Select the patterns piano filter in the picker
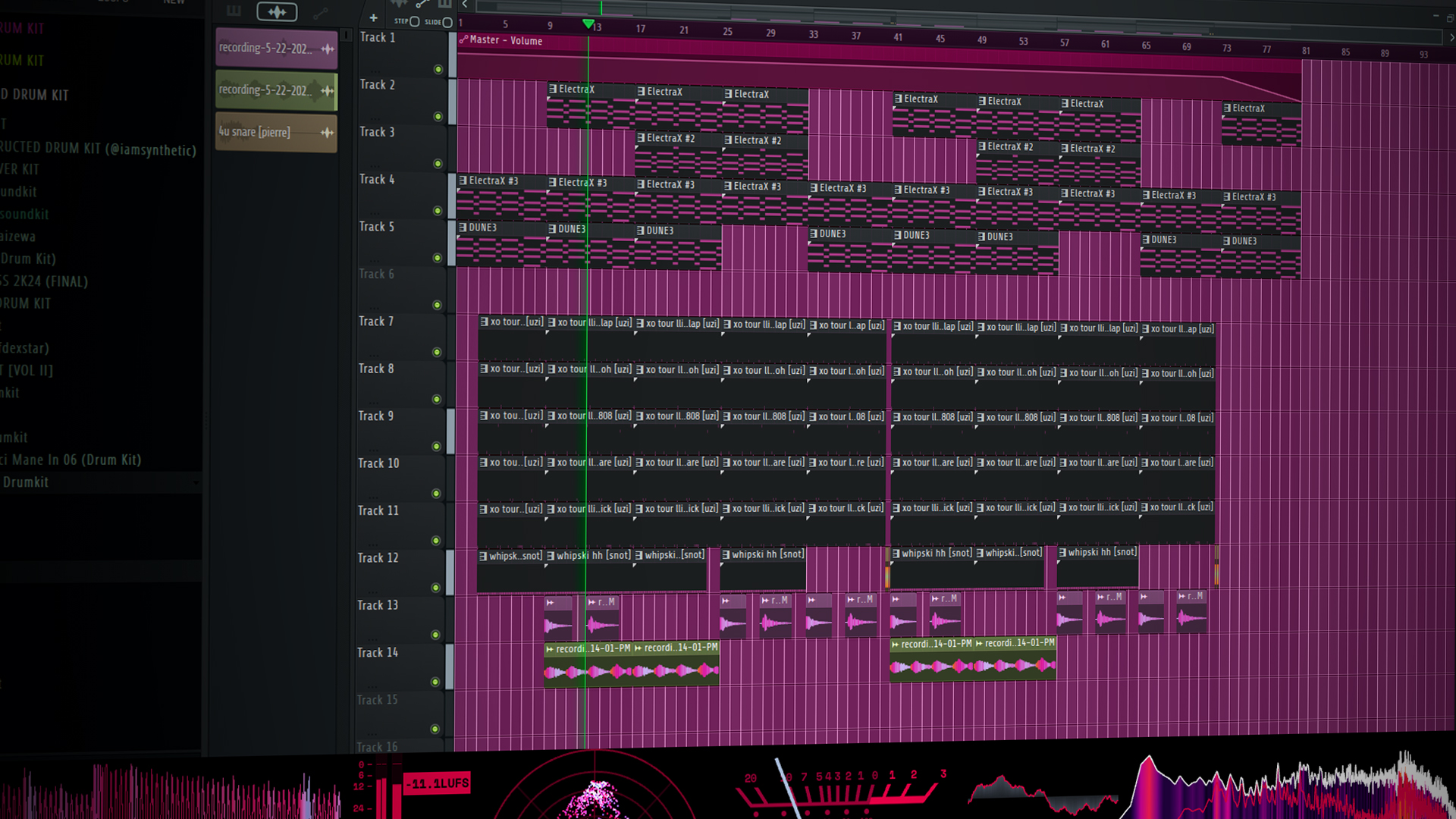The image size is (1456, 819). point(234,11)
